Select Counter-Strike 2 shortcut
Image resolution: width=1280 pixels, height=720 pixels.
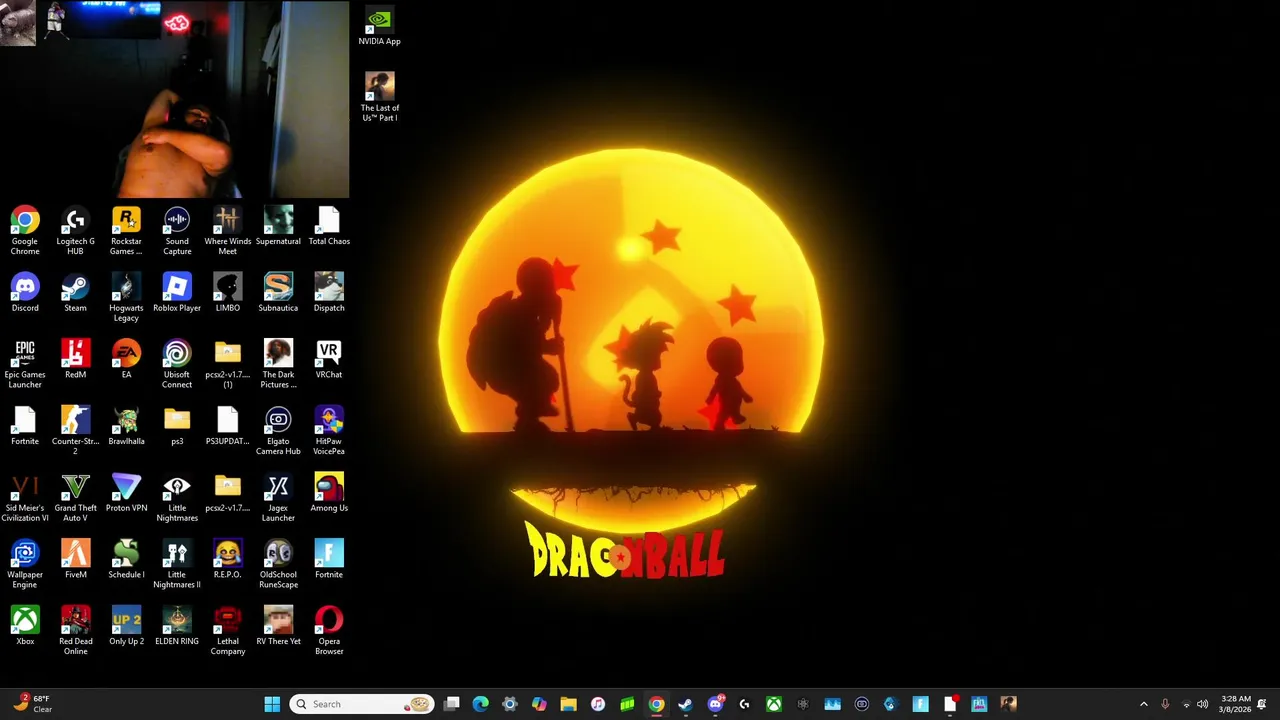pos(75,431)
